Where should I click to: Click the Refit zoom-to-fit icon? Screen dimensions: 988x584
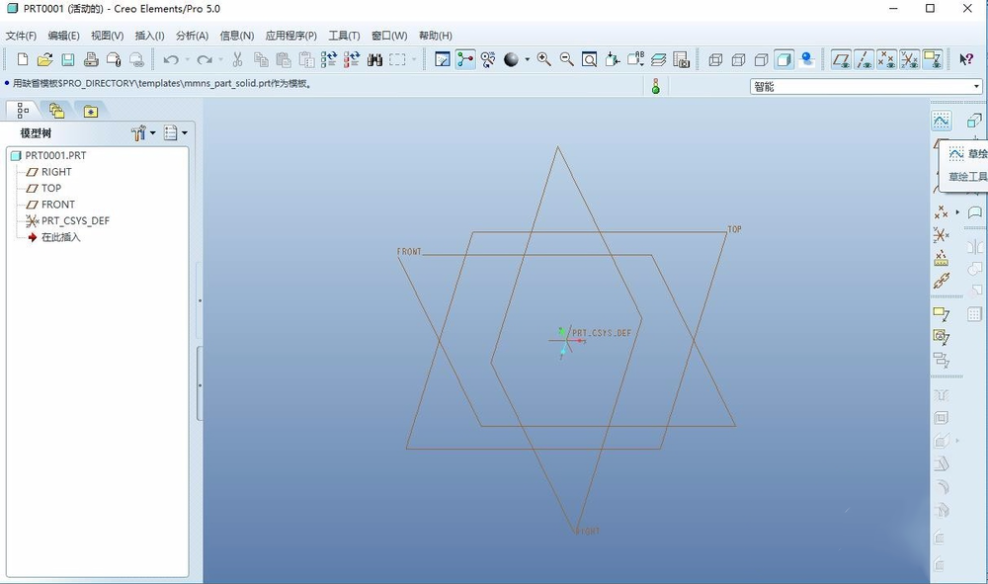click(590, 60)
